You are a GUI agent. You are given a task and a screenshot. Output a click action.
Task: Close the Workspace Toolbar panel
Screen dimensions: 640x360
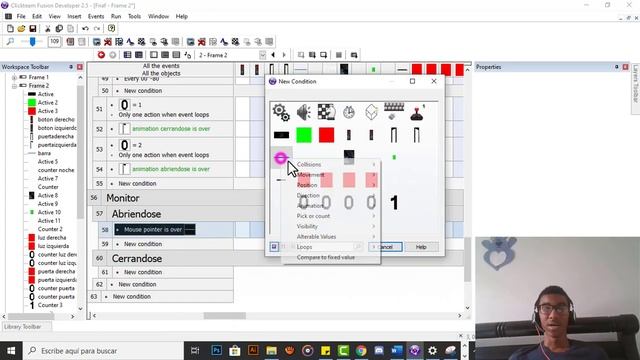coord(80,67)
